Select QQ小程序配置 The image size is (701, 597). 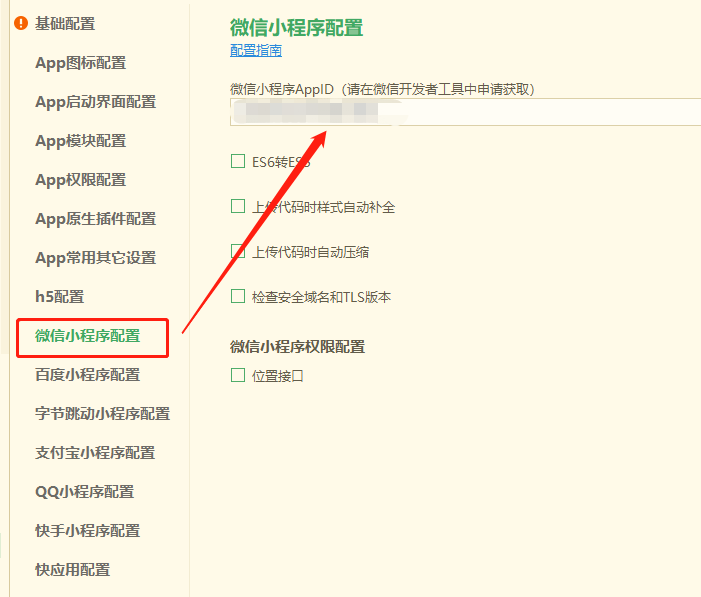(84, 492)
